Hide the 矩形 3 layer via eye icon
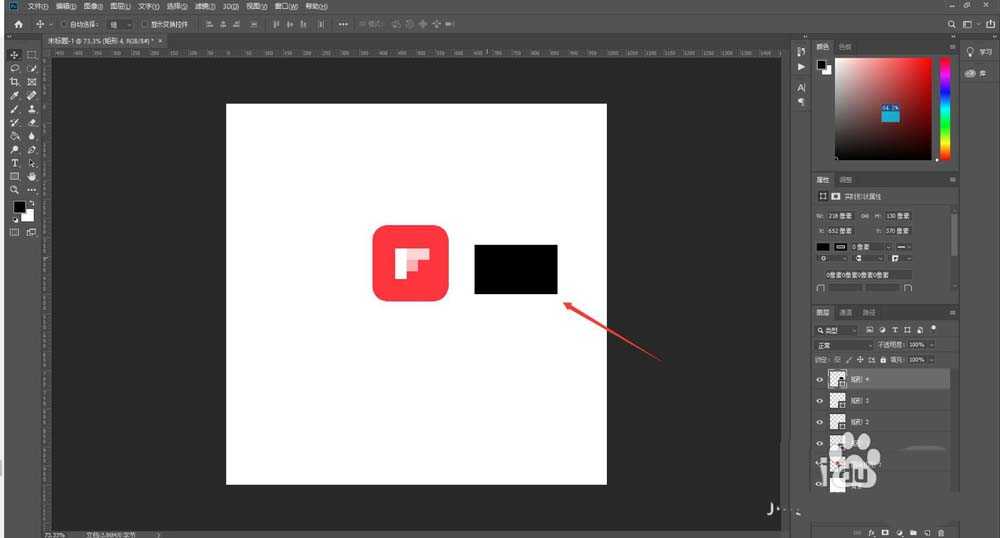The height and width of the screenshot is (538, 1000). (820, 401)
